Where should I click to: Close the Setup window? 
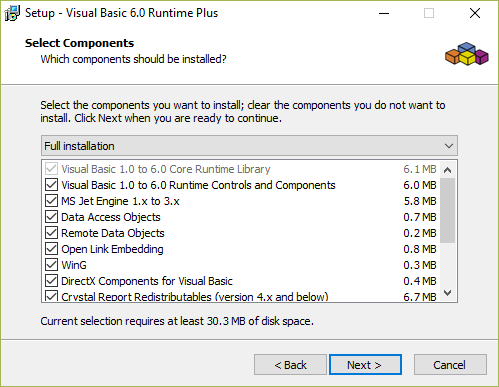(475, 13)
